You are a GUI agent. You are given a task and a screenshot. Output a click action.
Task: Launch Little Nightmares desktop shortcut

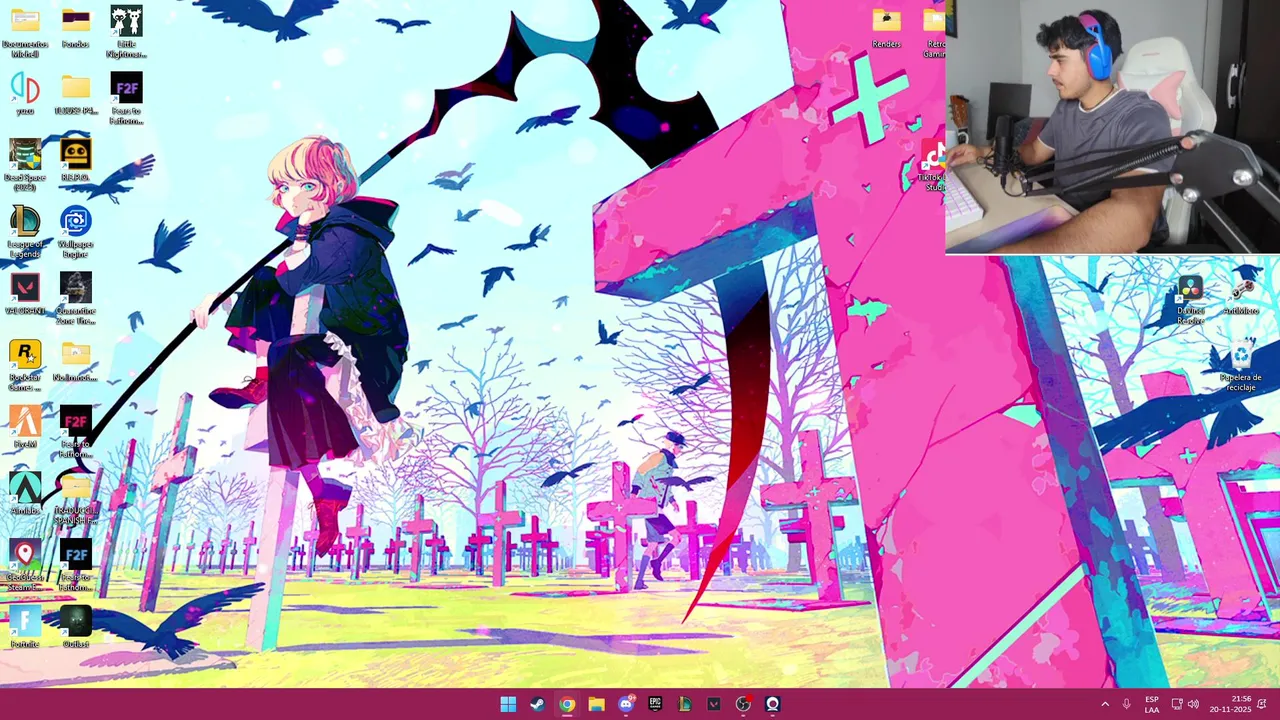[x=126, y=32]
